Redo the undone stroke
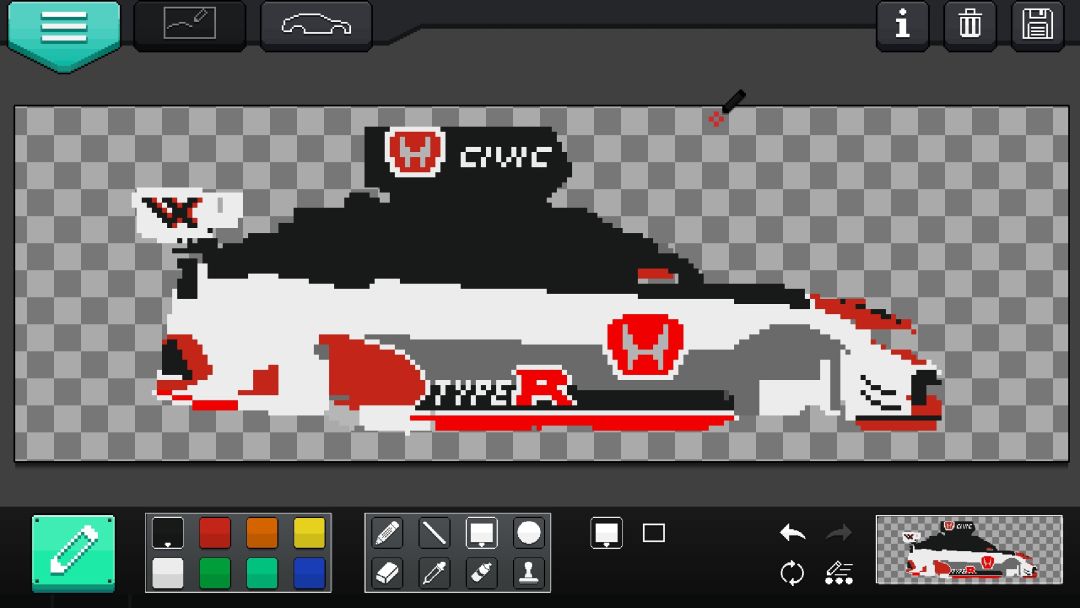 (839, 532)
